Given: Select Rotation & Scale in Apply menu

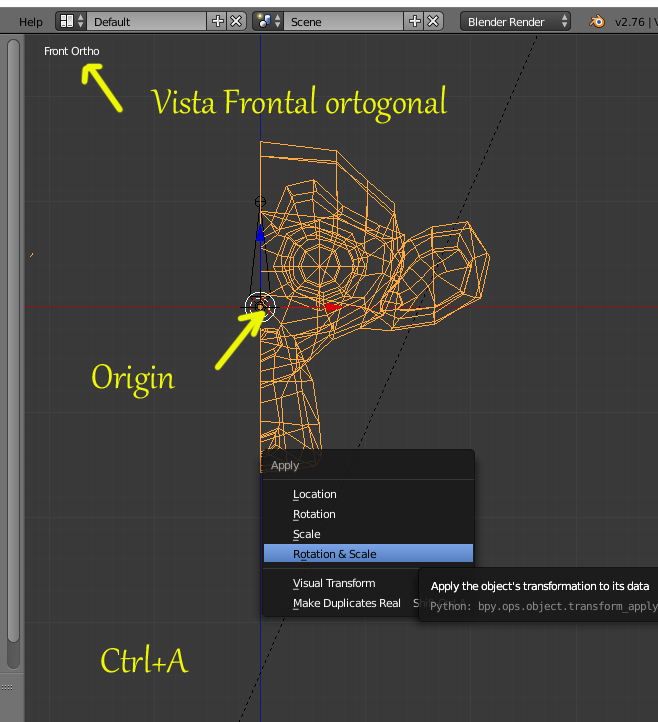Looking at the screenshot, I should tap(368, 553).
